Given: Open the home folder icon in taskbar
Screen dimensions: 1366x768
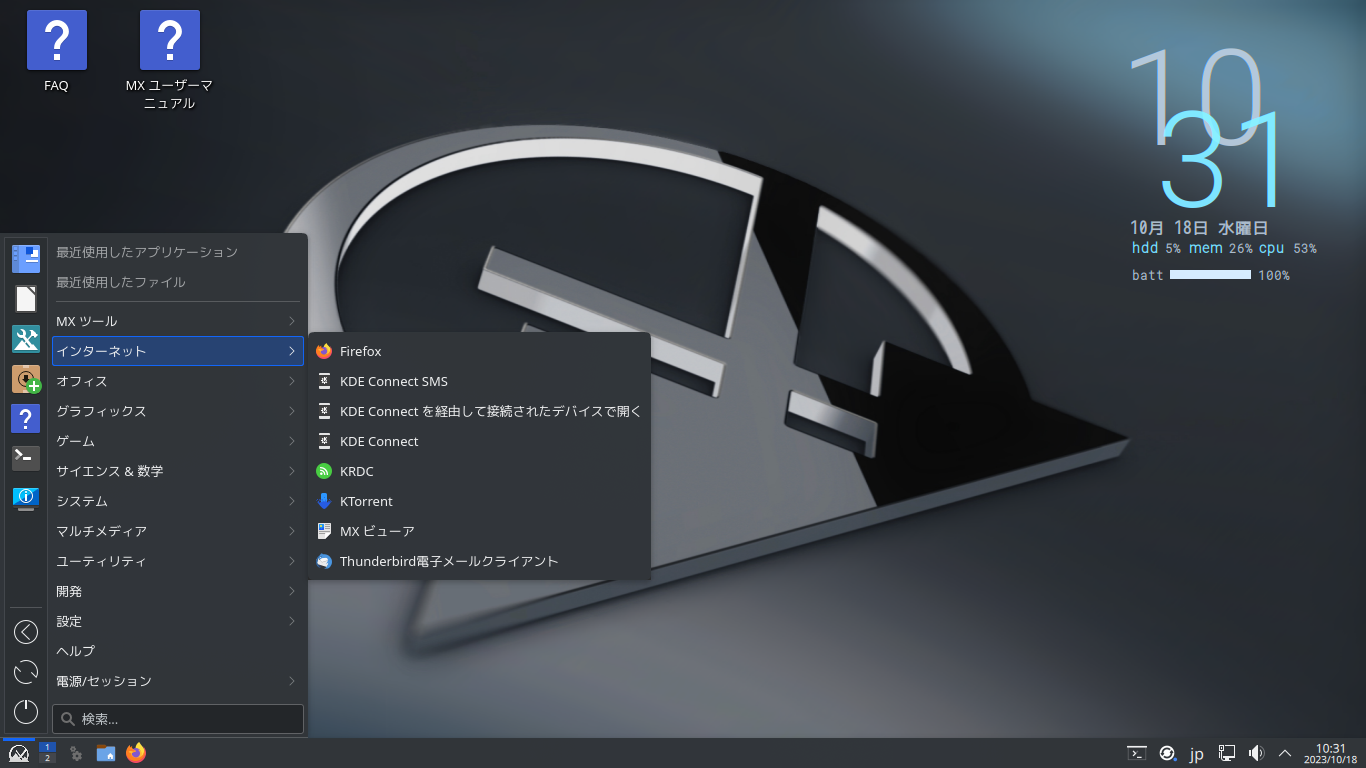Looking at the screenshot, I should tap(106, 753).
